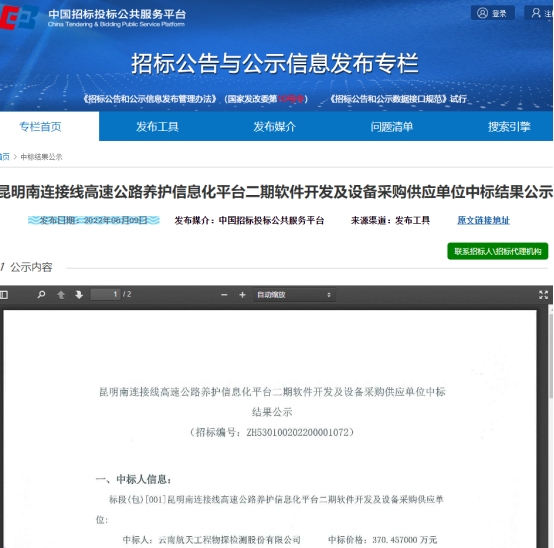Click the PDF page number field
The image size is (554, 548).
coord(105,294)
